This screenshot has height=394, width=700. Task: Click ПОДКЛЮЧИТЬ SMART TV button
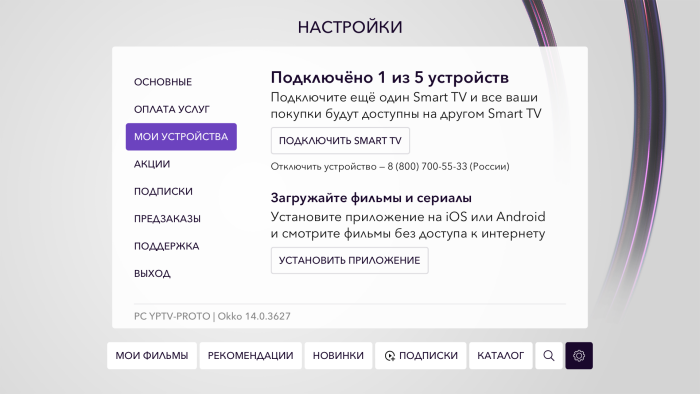[340, 141]
